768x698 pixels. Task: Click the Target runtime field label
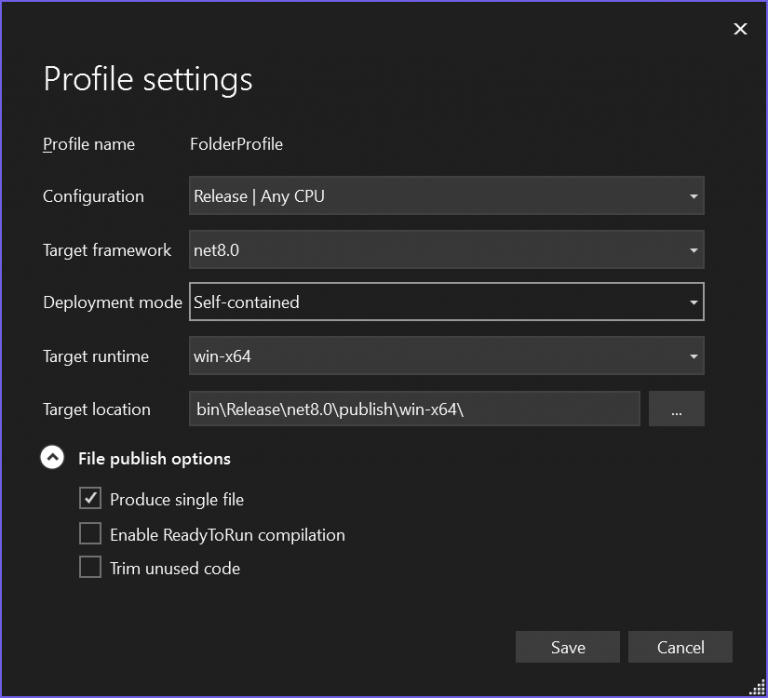[x=95, y=356]
